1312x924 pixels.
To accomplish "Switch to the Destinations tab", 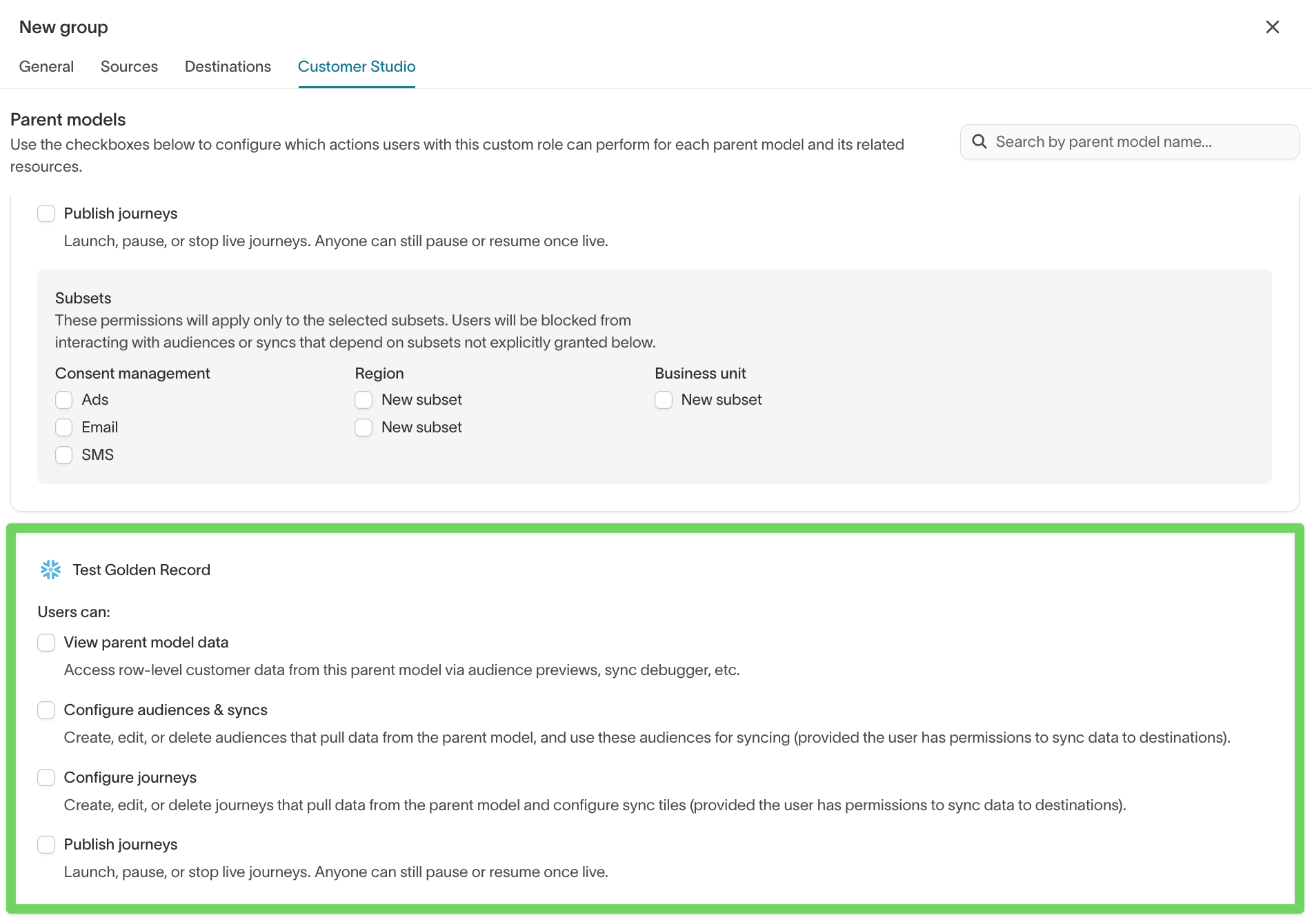I will pos(228,66).
